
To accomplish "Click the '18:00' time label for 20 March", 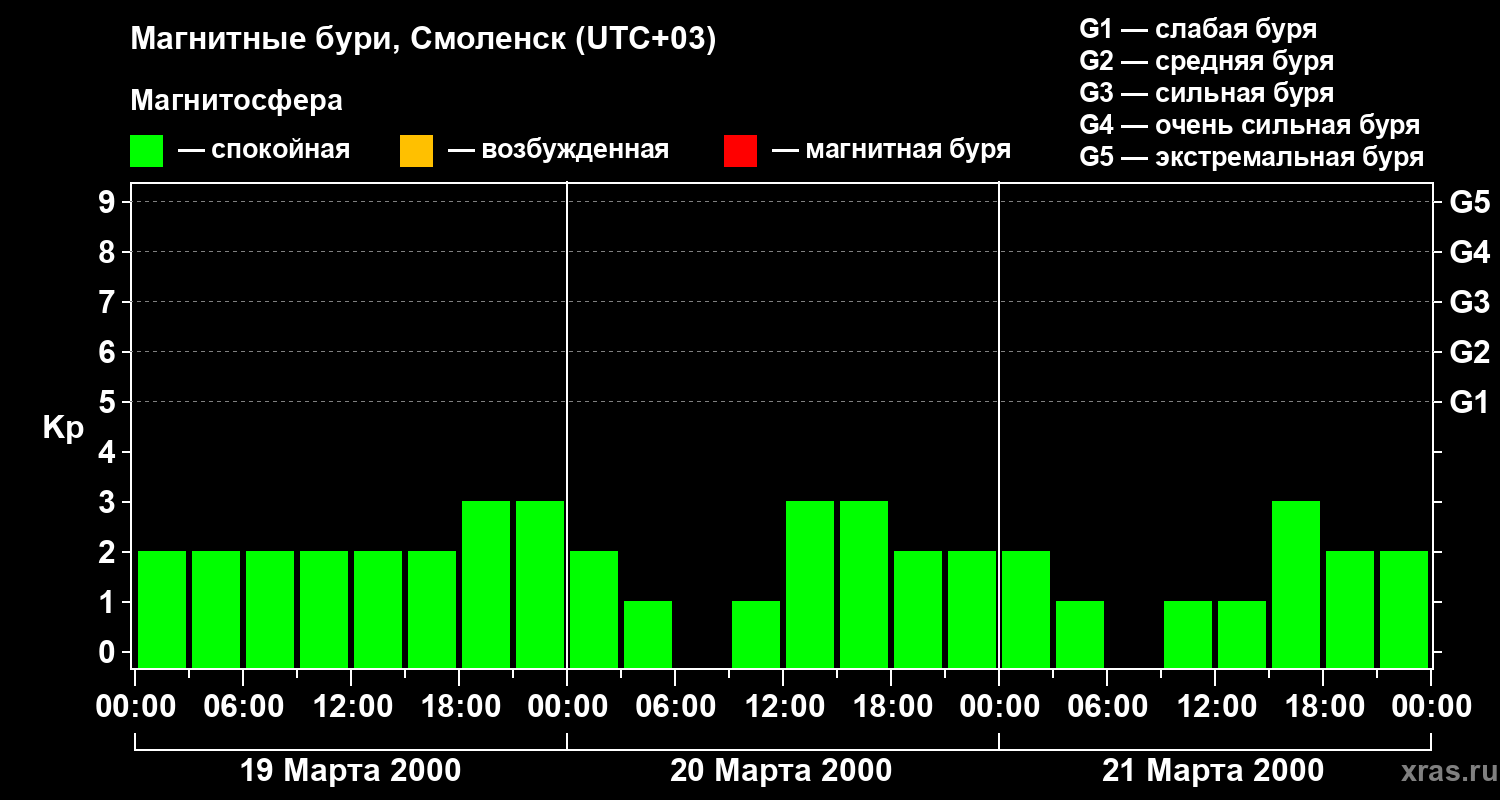I will pos(891,707).
